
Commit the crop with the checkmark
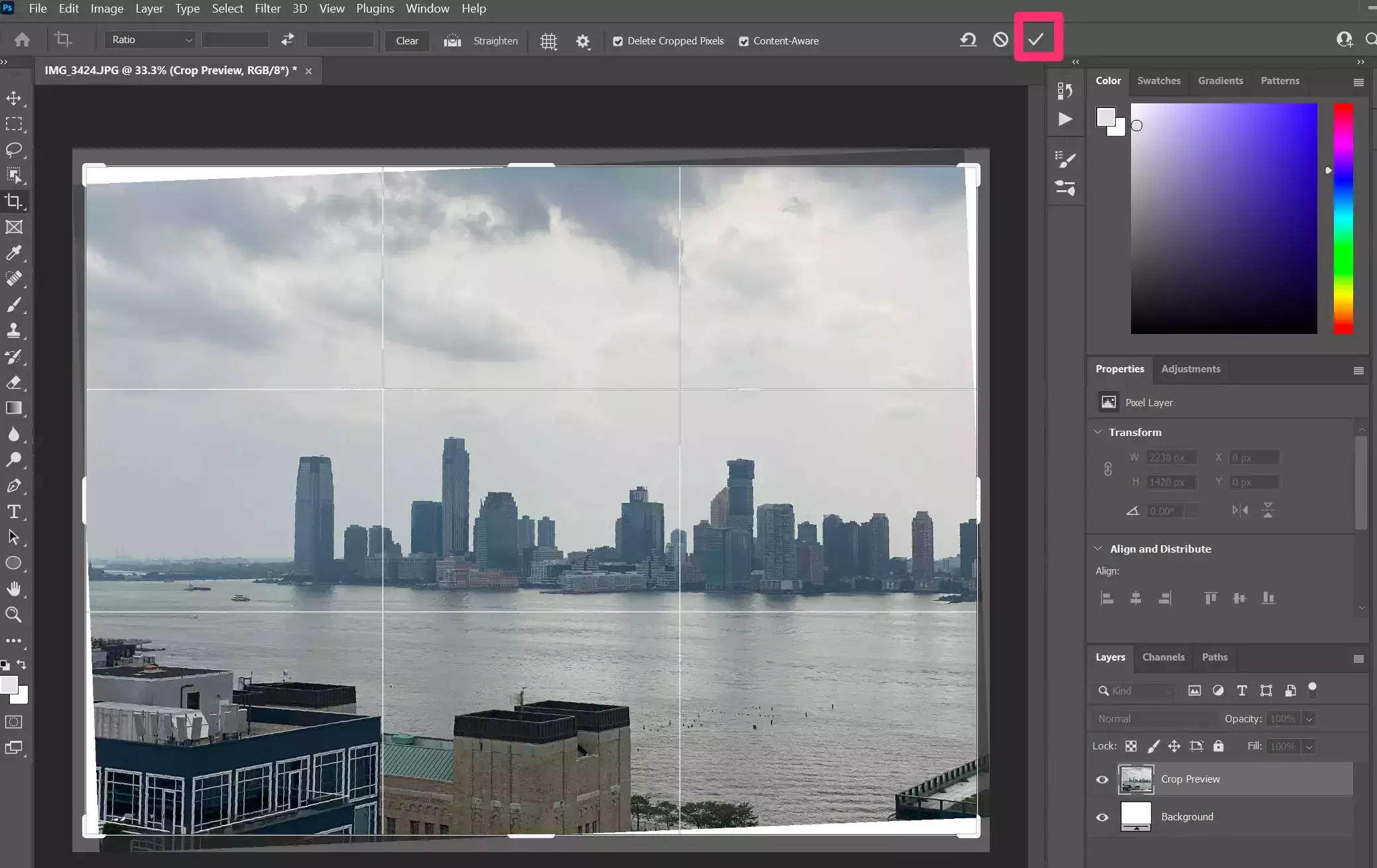(x=1036, y=40)
